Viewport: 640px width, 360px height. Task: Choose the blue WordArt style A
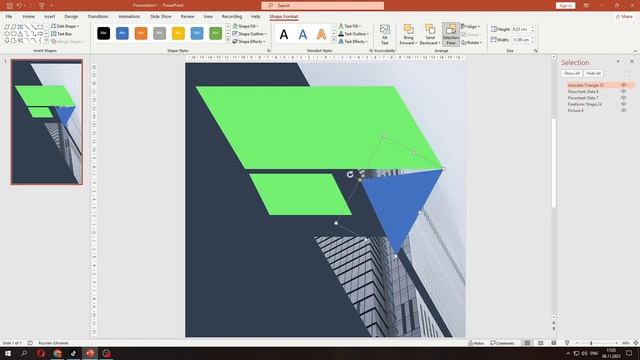pos(303,35)
